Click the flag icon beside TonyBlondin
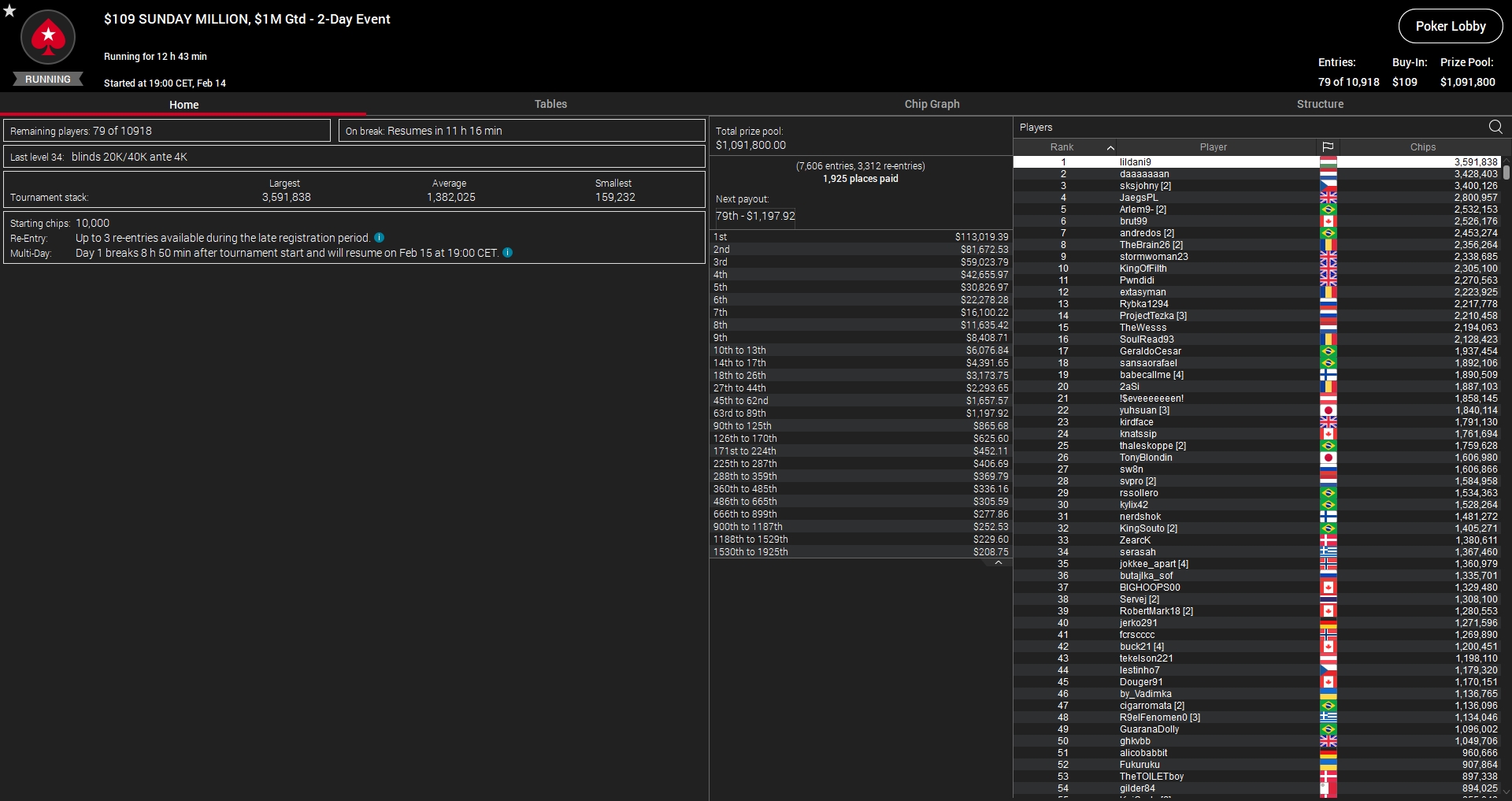 pyautogui.click(x=1329, y=458)
